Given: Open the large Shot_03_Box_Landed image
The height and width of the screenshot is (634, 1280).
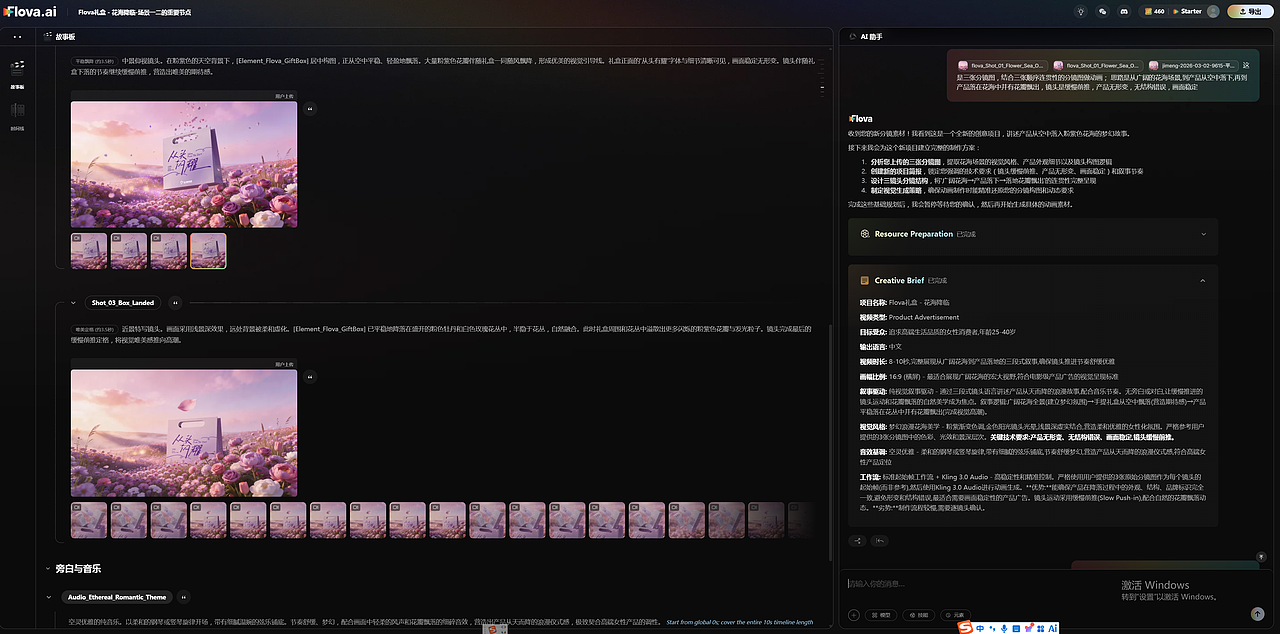Looking at the screenshot, I should (x=184, y=433).
